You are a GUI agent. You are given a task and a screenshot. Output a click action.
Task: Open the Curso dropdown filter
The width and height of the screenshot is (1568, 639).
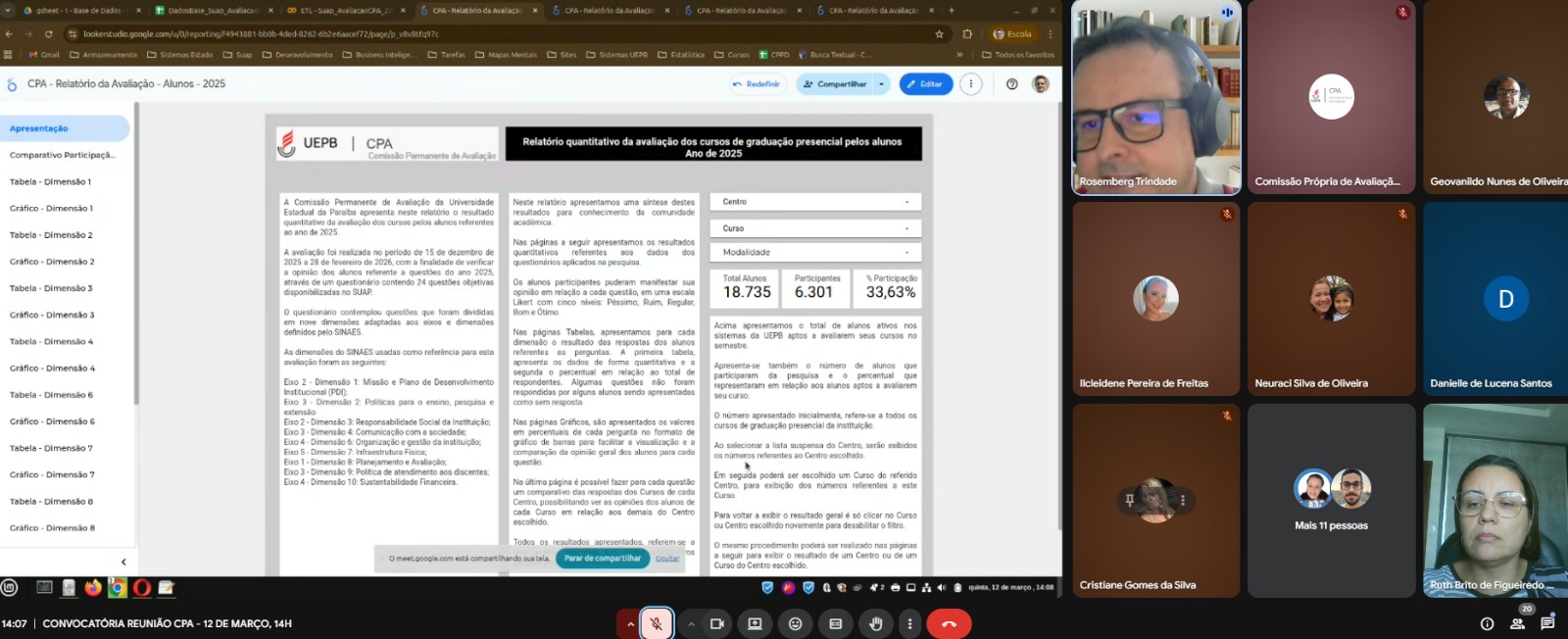815,228
